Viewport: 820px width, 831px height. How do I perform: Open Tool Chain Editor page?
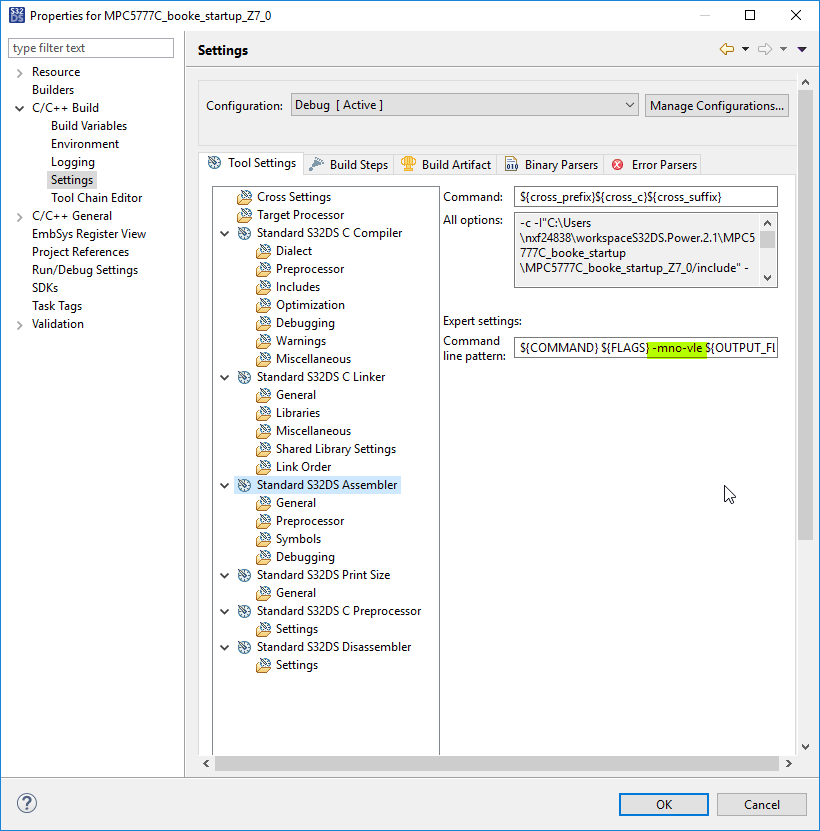tap(96, 198)
